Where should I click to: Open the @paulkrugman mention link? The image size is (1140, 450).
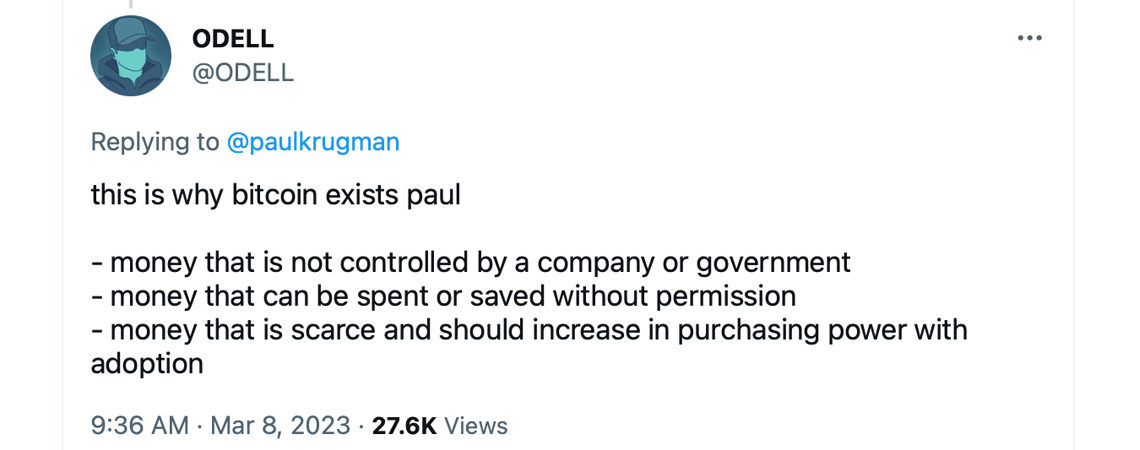pyautogui.click(x=313, y=142)
